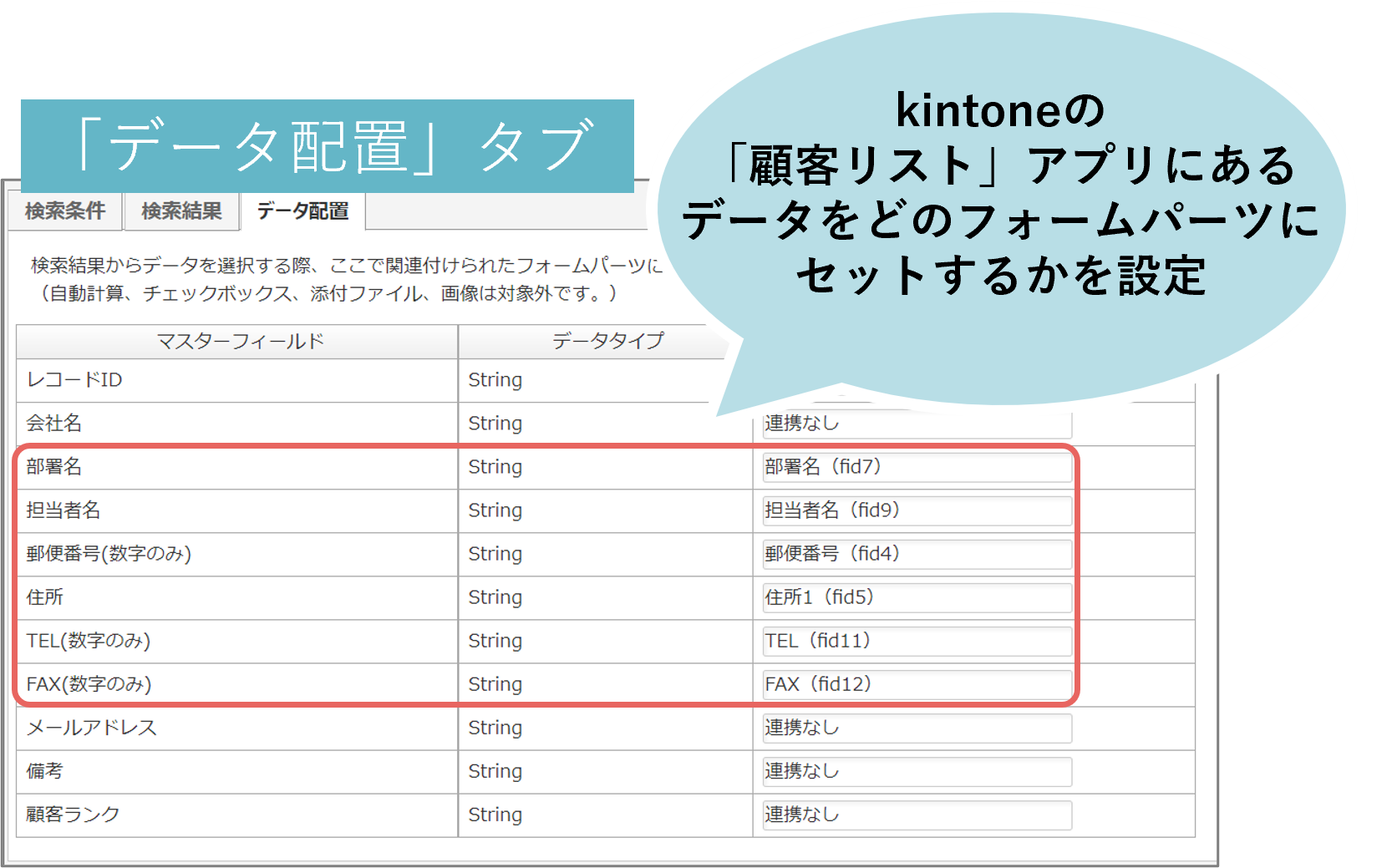This screenshot has height=868, width=1392.
Task: Open the dropdown for 備考 row
Action: (917, 771)
